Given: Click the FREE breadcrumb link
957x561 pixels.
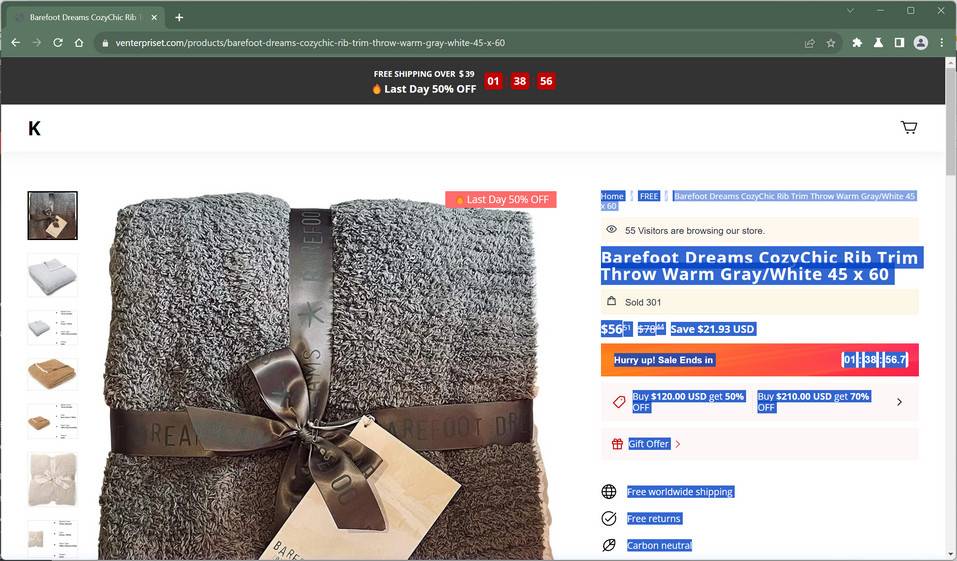Looking at the screenshot, I should [x=649, y=196].
